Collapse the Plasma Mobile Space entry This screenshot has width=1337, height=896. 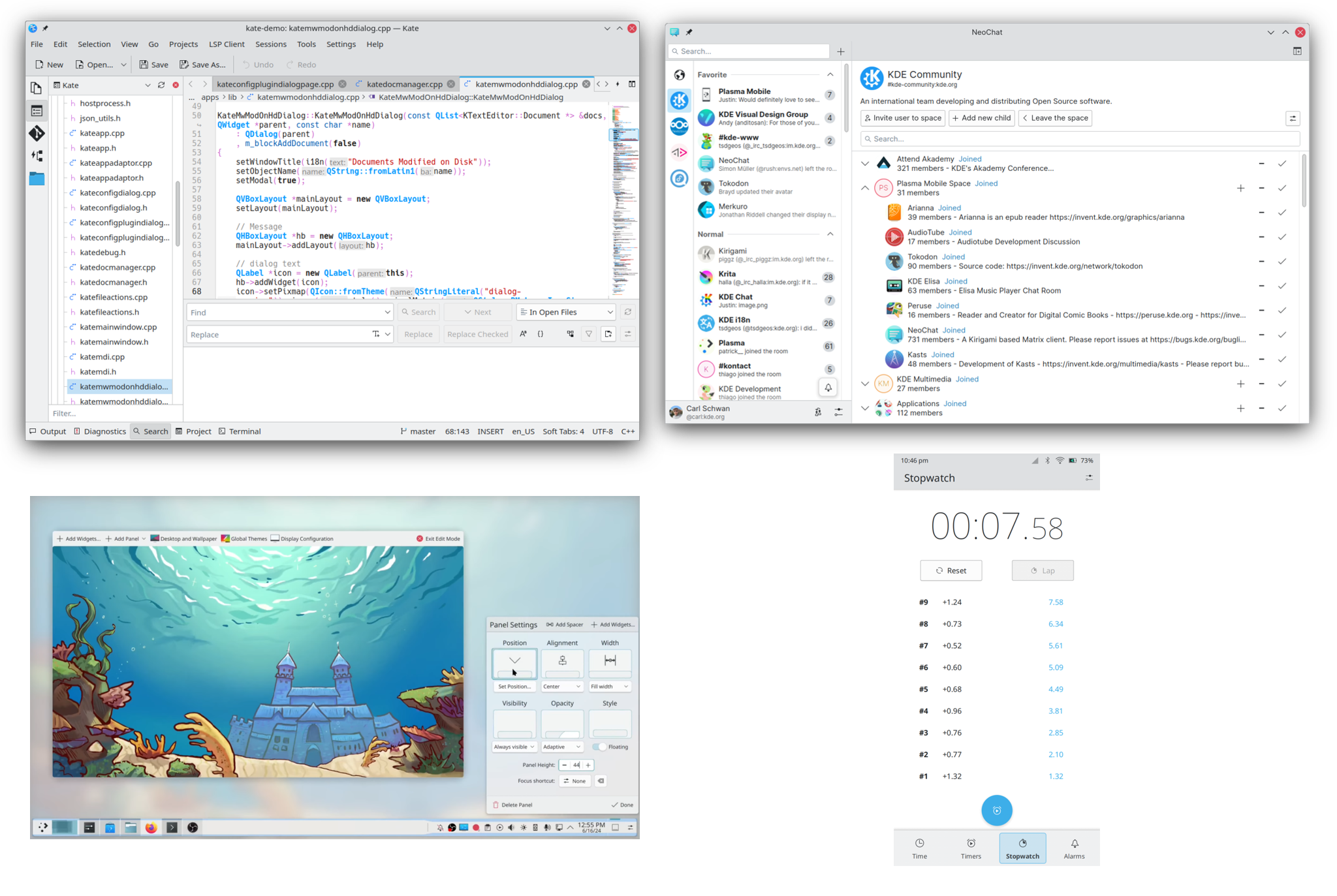pyautogui.click(x=865, y=188)
